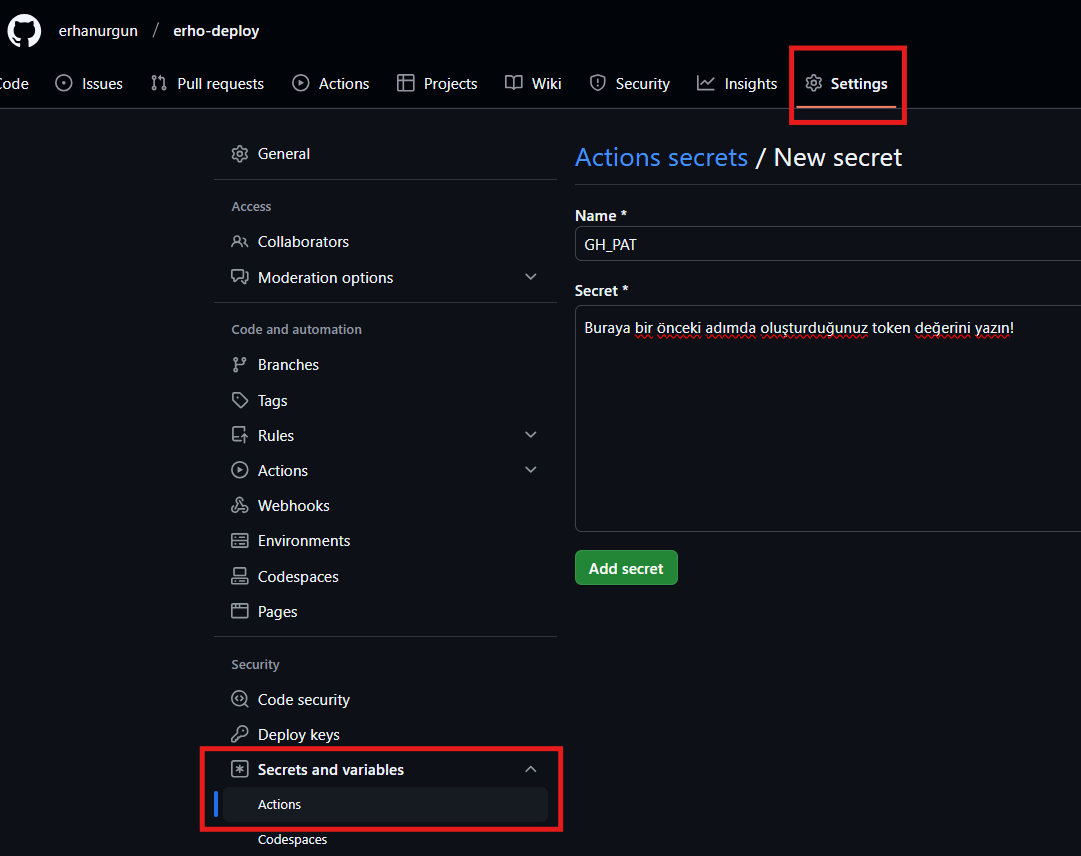Image resolution: width=1081 pixels, height=856 pixels.
Task: Select Codespaces under Secrets and variables
Action: (x=292, y=839)
